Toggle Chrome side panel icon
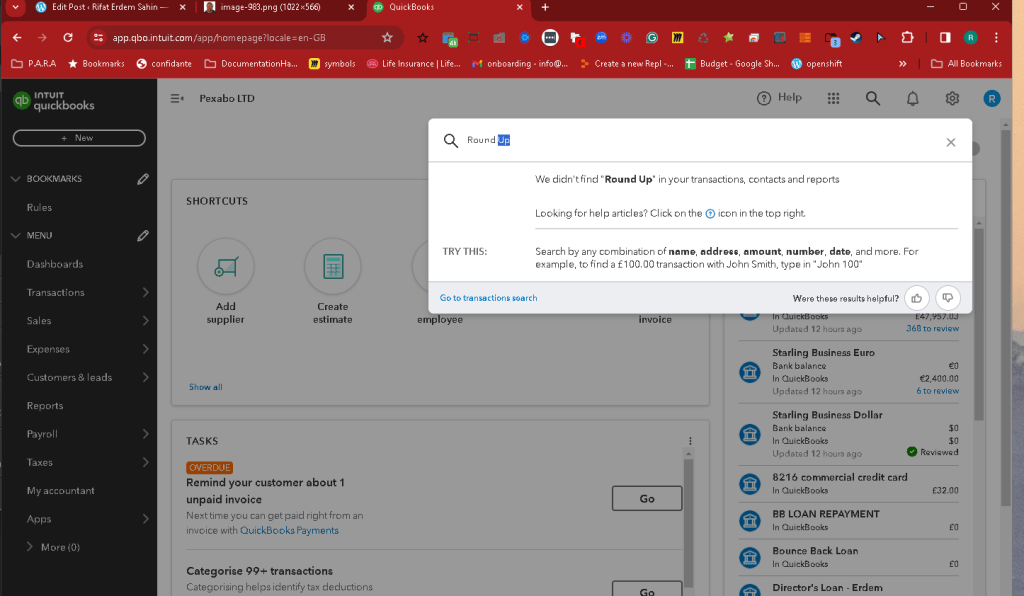 (945, 38)
